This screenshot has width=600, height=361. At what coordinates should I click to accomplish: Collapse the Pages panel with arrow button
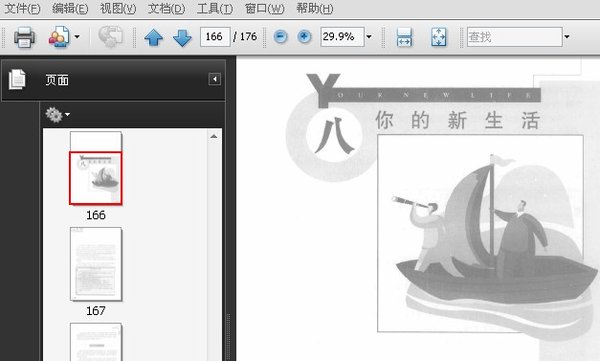[215, 79]
